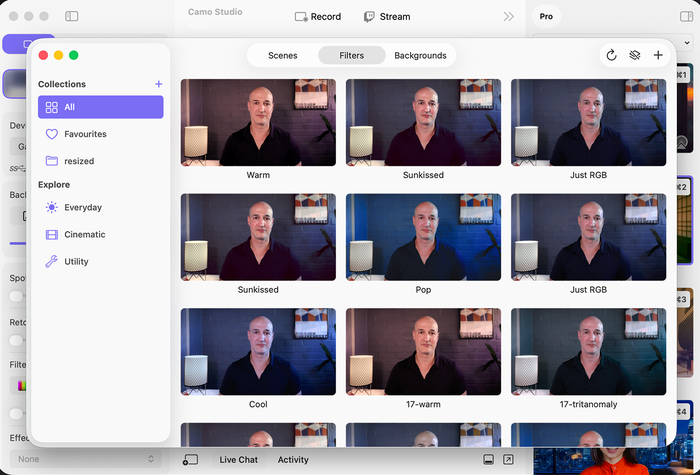Add a collection with the Collections plus icon

158,84
